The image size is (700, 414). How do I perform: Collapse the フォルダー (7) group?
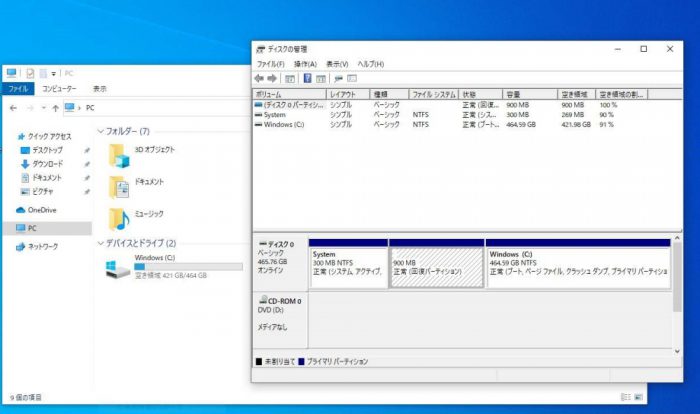100,131
